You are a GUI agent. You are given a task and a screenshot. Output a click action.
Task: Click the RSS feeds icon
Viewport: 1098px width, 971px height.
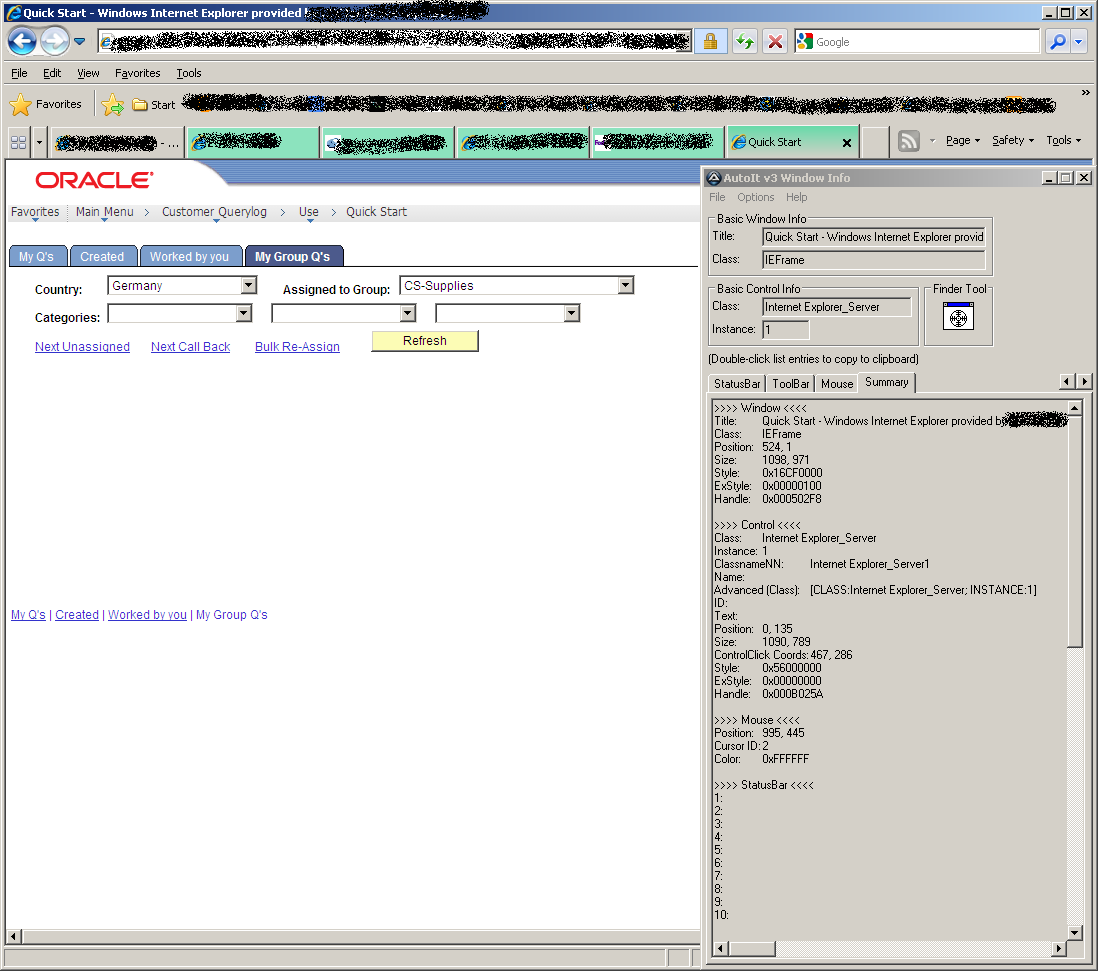coord(908,141)
